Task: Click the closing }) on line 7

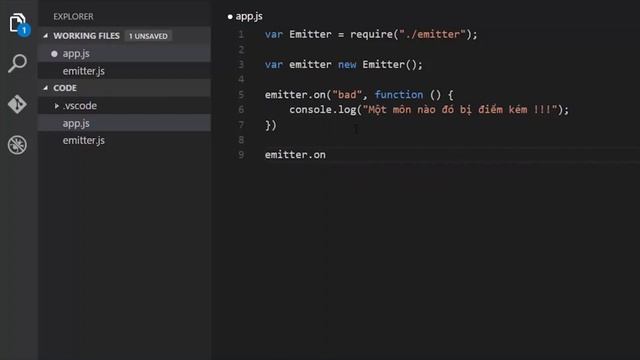Action: (x=271, y=125)
